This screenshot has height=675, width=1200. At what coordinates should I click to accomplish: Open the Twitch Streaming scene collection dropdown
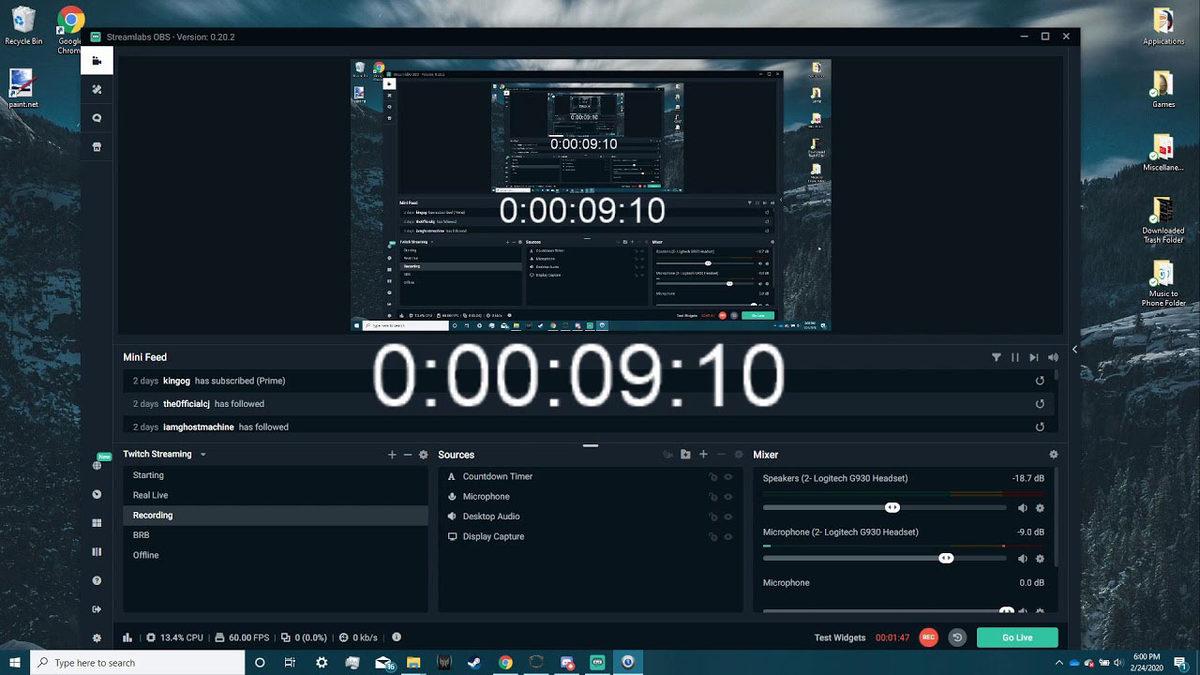click(x=202, y=454)
